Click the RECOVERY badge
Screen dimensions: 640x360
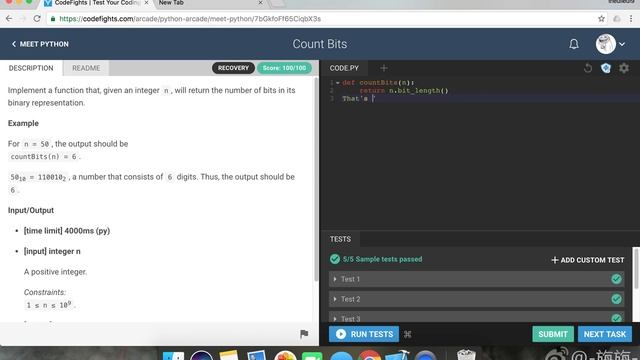tap(233, 68)
